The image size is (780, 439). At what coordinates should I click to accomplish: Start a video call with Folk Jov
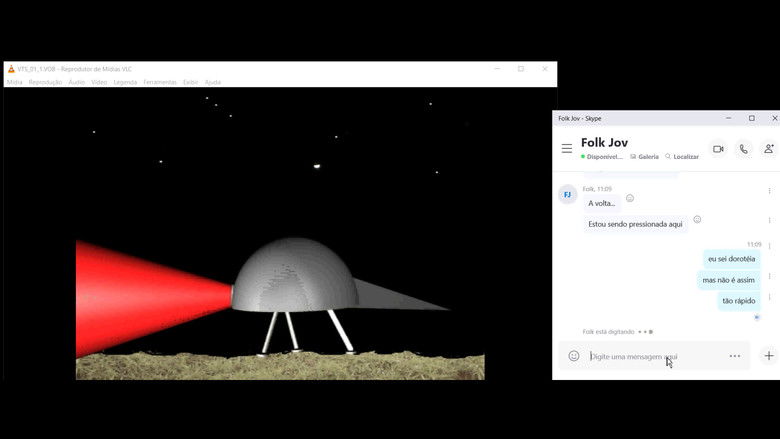pyautogui.click(x=718, y=149)
